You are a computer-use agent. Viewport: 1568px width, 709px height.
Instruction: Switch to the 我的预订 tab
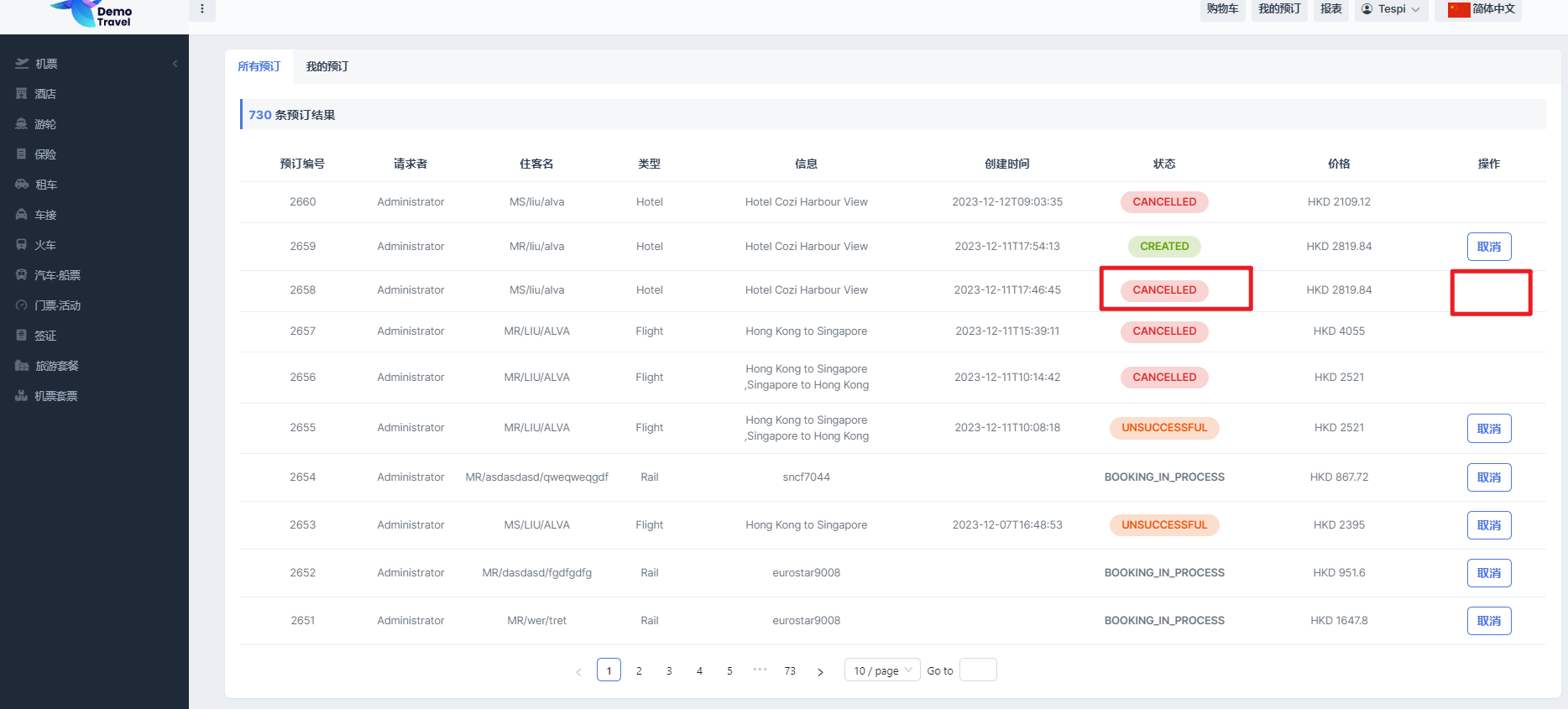coord(327,66)
